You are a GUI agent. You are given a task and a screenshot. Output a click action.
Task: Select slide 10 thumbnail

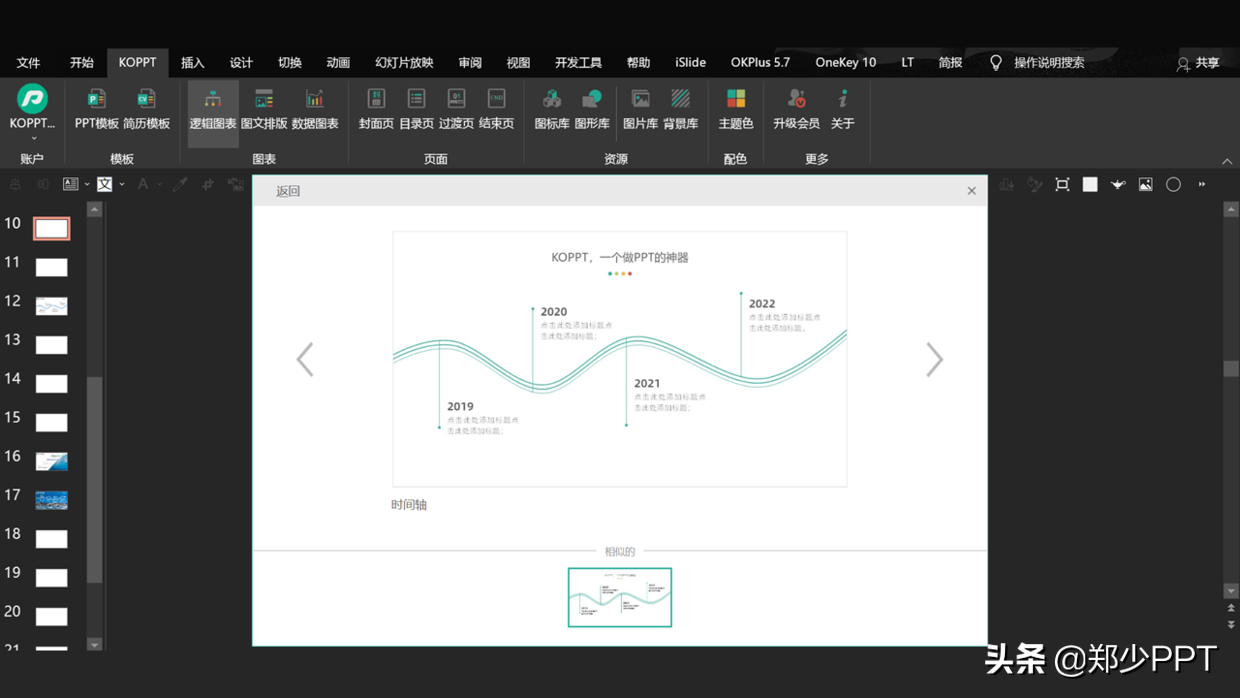51,228
